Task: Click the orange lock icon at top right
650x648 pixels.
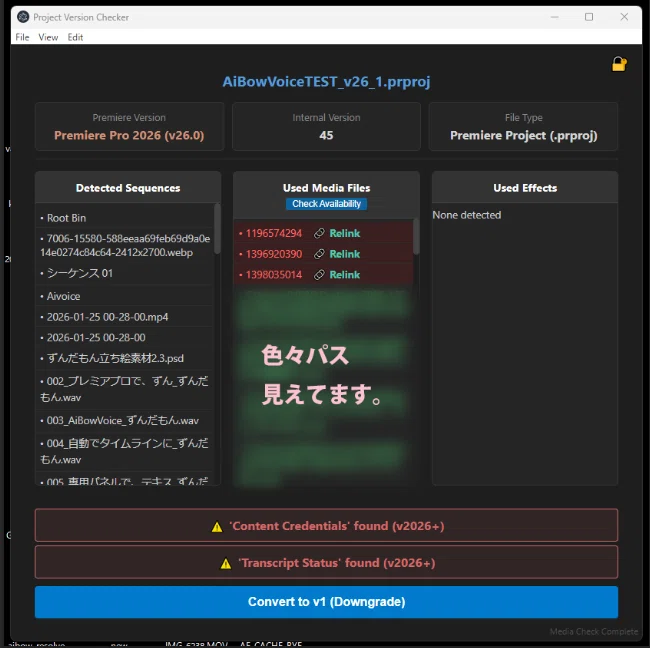Action: tap(619, 64)
